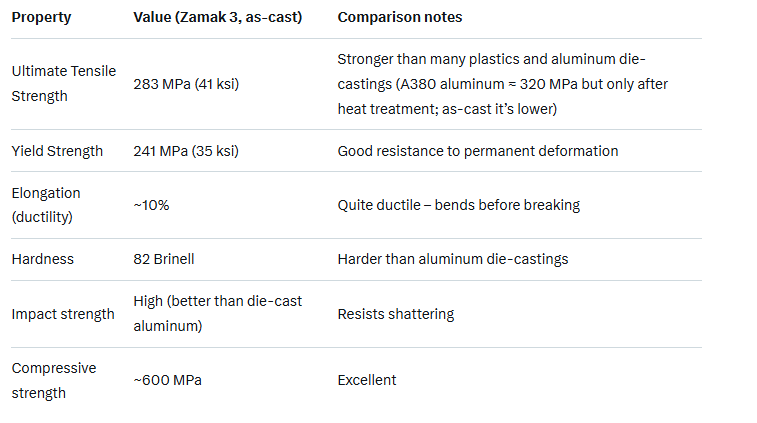The height and width of the screenshot is (423, 757).
Task: Click the Property column header
Action: coord(40,18)
